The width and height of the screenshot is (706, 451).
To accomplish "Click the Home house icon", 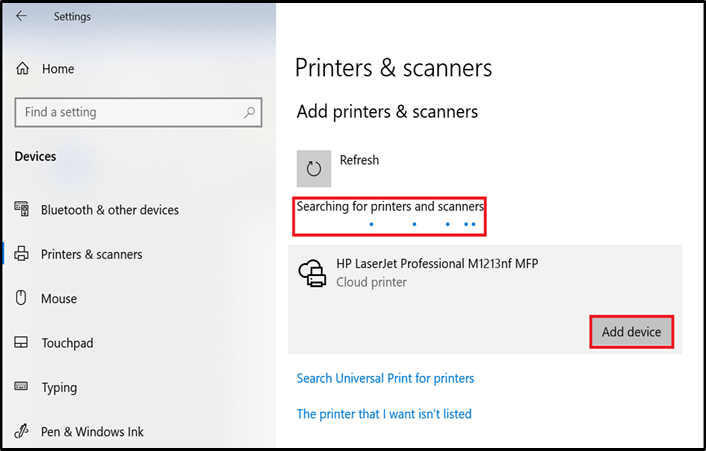I will click(x=23, y=68).
